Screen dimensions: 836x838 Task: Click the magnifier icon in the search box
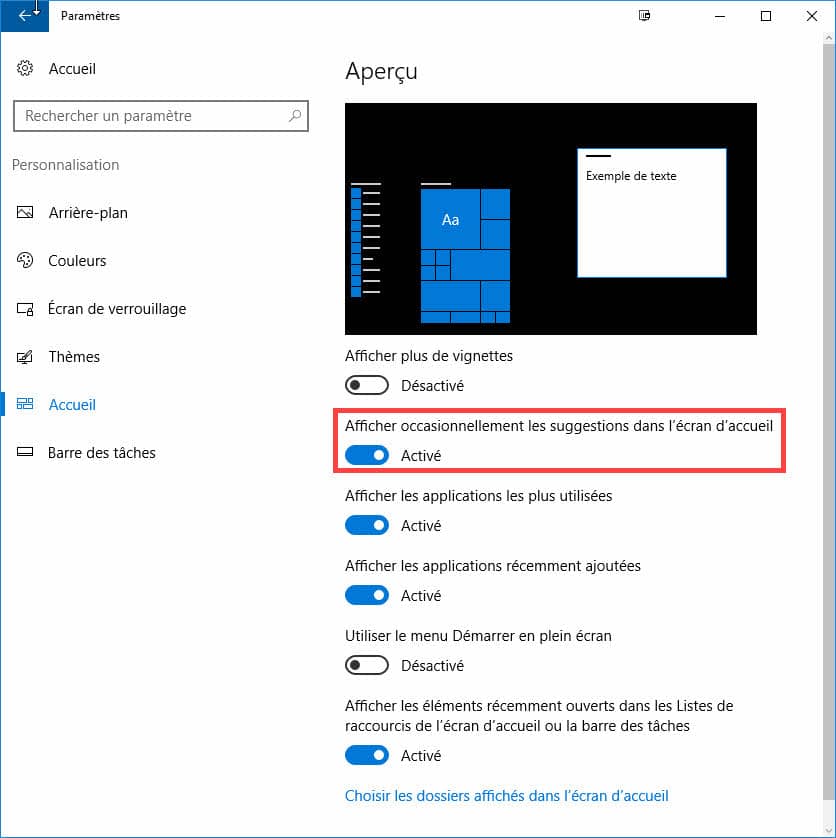point(295,115)
